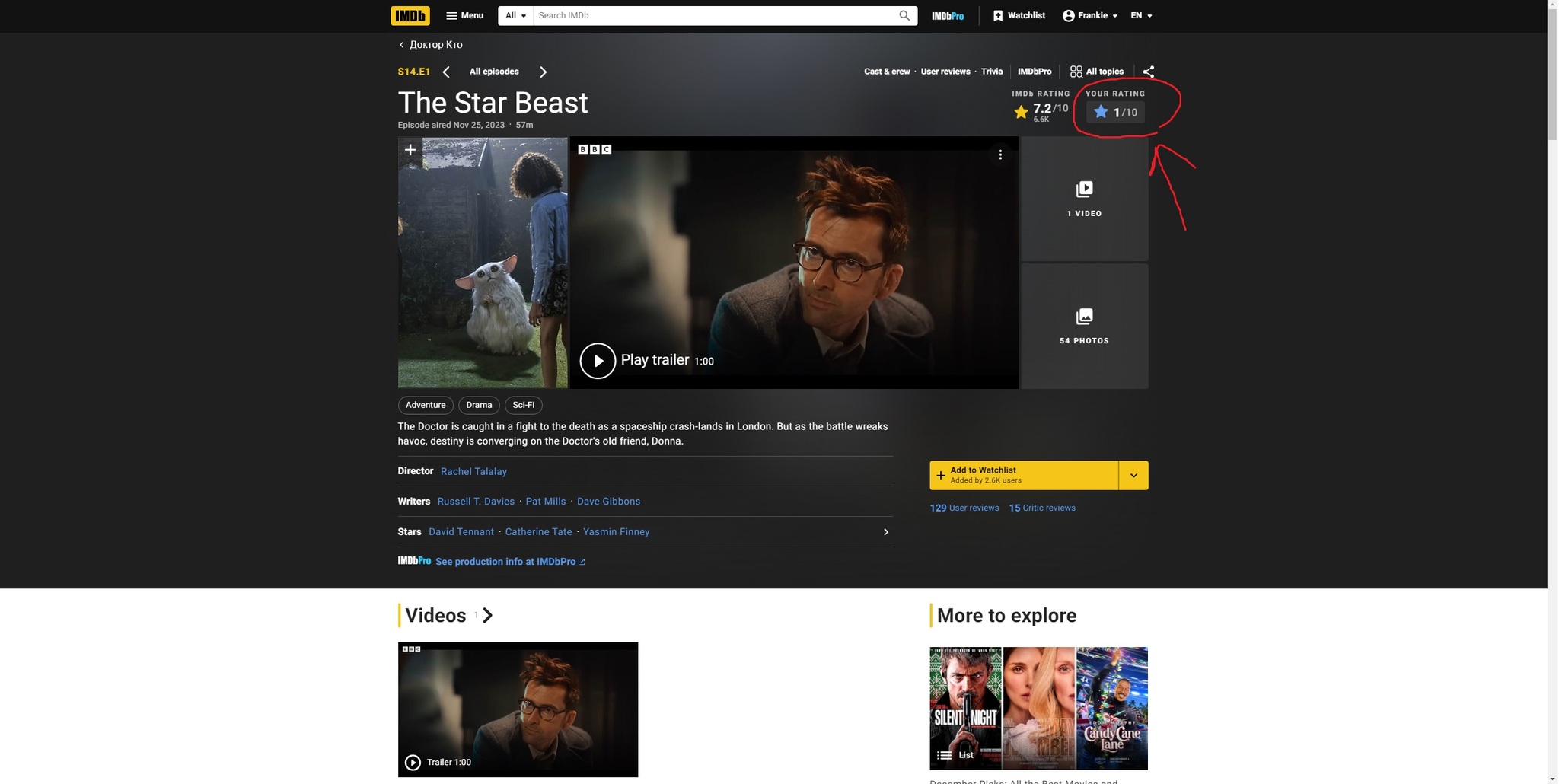Image resolution: width=1559 pixels, height=784 pixels.
Task: Open writer Pat Mills' page
Action: [x=546, y=502]
